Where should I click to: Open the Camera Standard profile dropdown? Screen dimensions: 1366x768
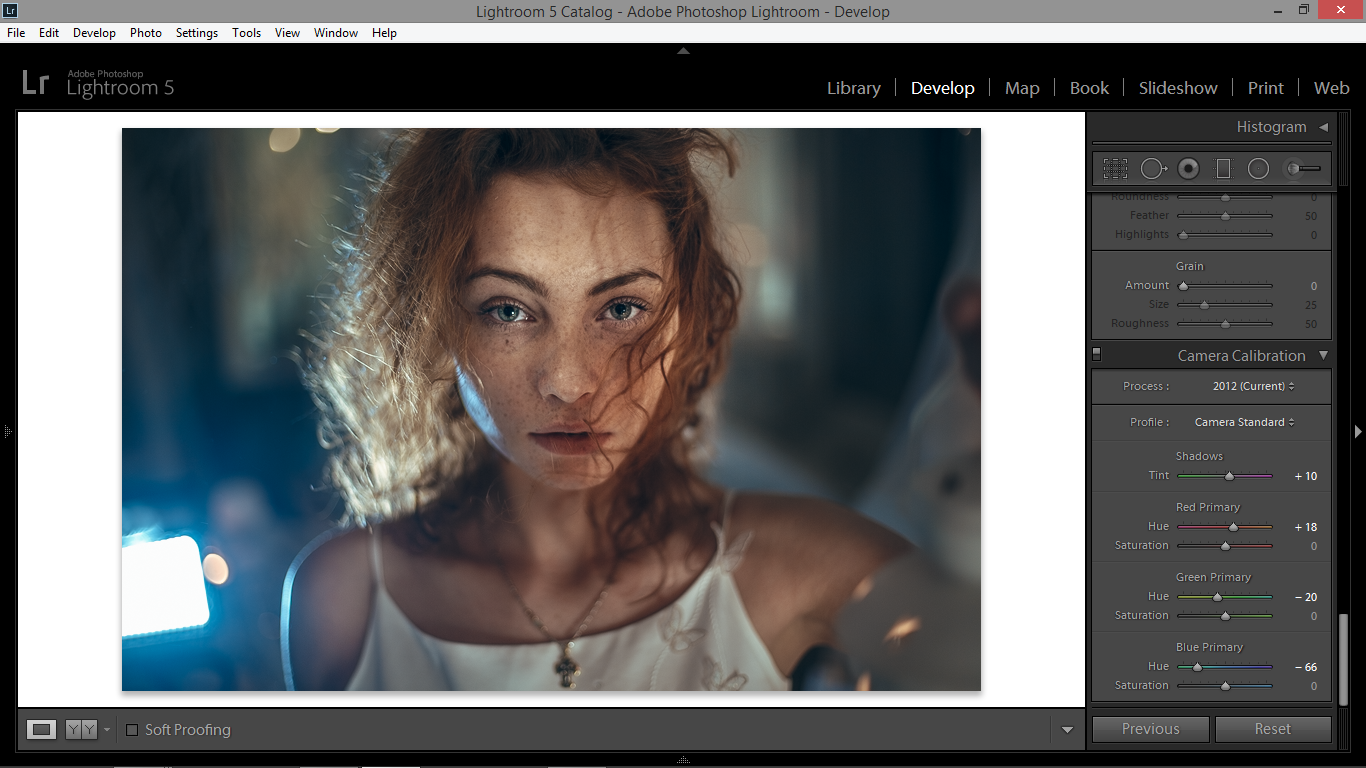coord(1244,422)
